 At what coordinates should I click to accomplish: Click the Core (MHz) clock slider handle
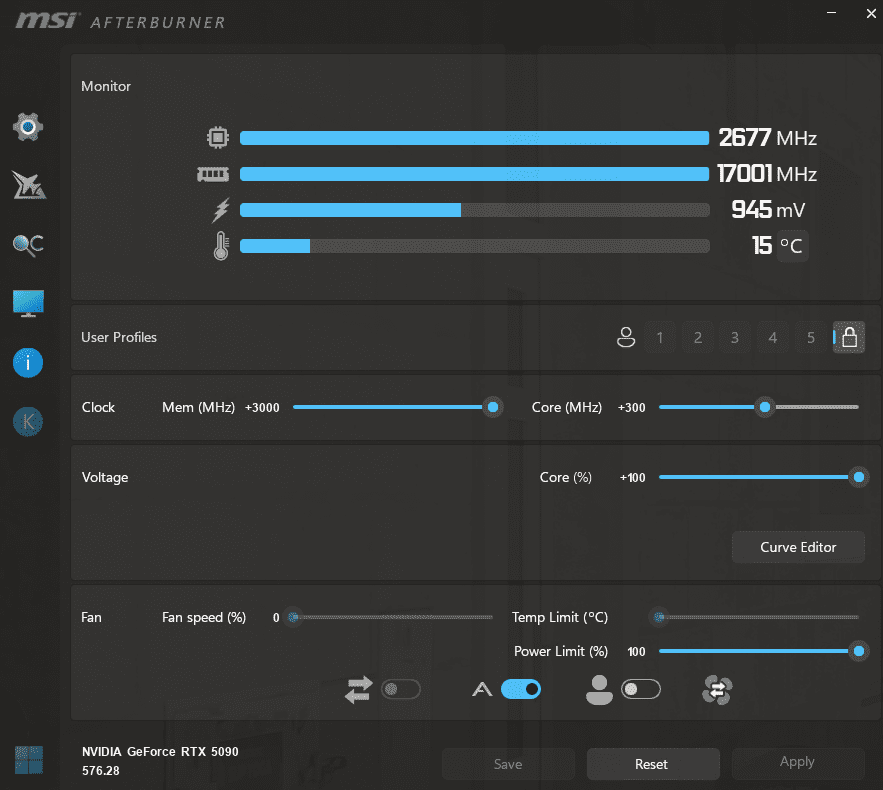coord(765,407)
